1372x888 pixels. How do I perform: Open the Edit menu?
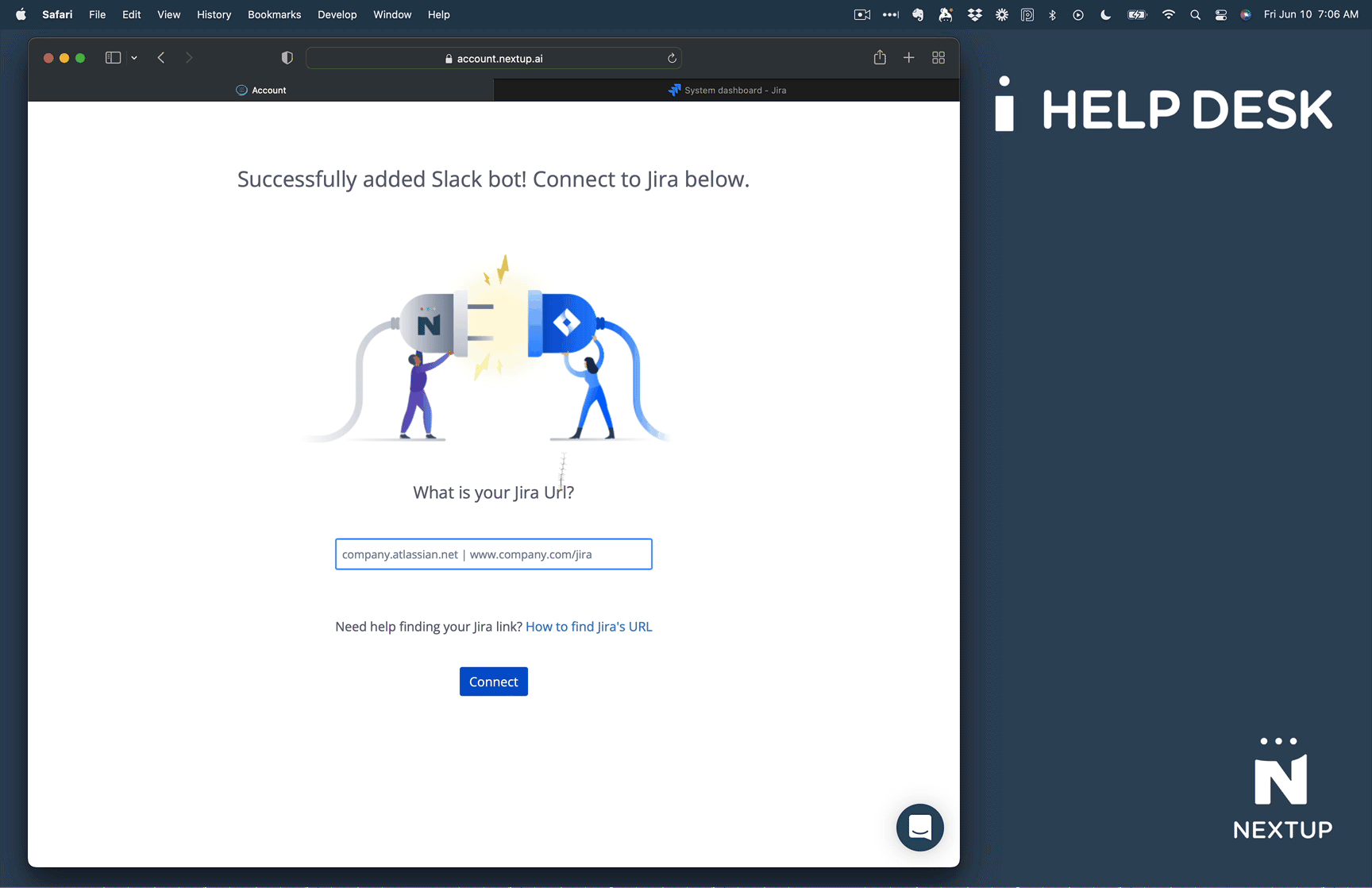[132, 14]
